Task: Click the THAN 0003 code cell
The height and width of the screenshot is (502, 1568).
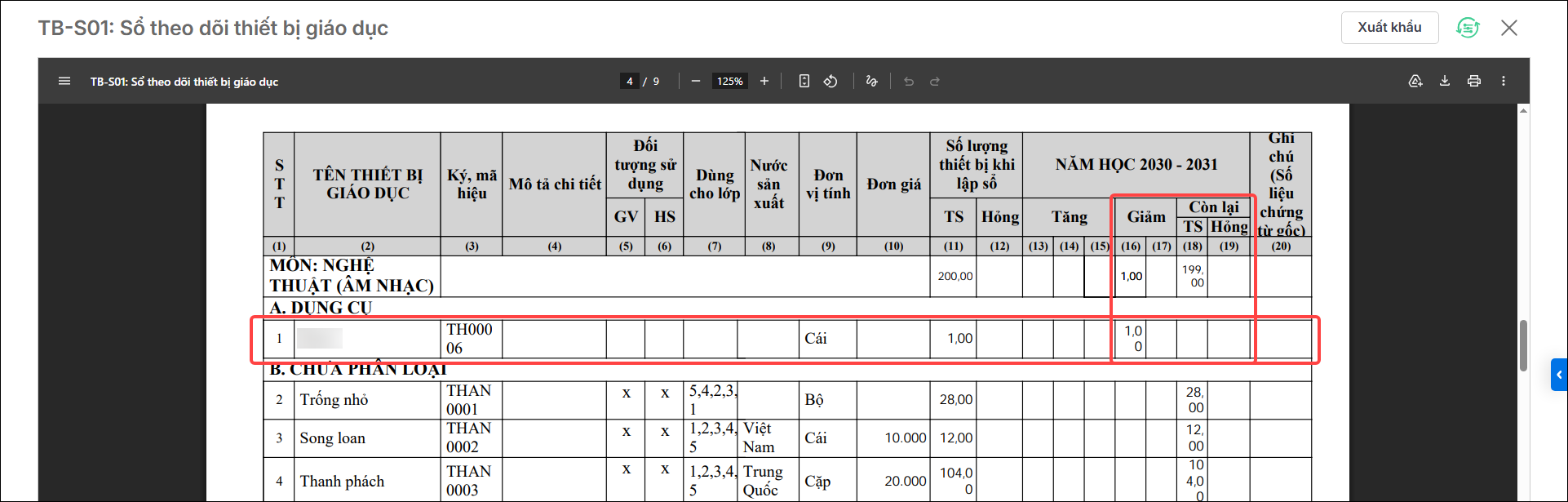Action: (x=471, y=481)
